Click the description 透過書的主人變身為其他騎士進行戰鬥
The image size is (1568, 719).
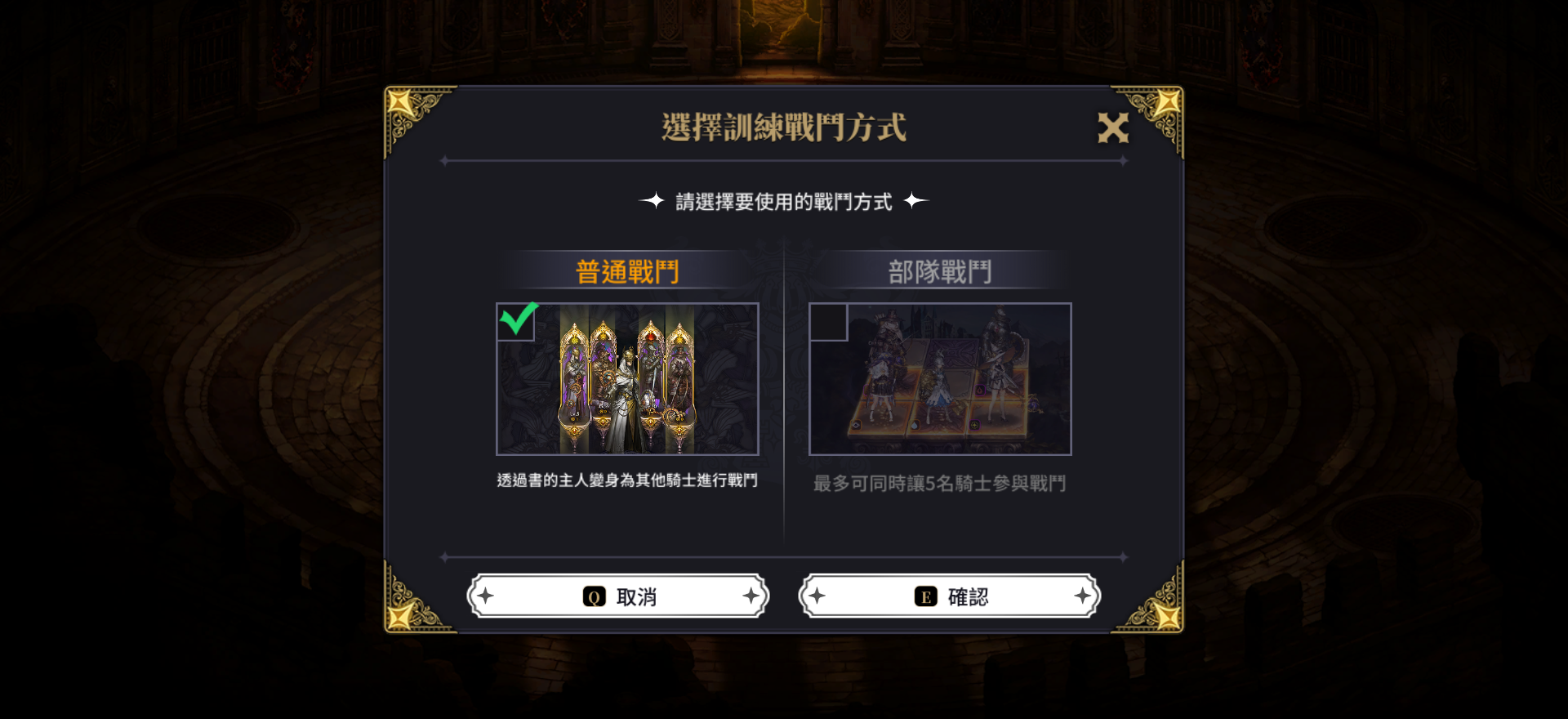point(627,480)
